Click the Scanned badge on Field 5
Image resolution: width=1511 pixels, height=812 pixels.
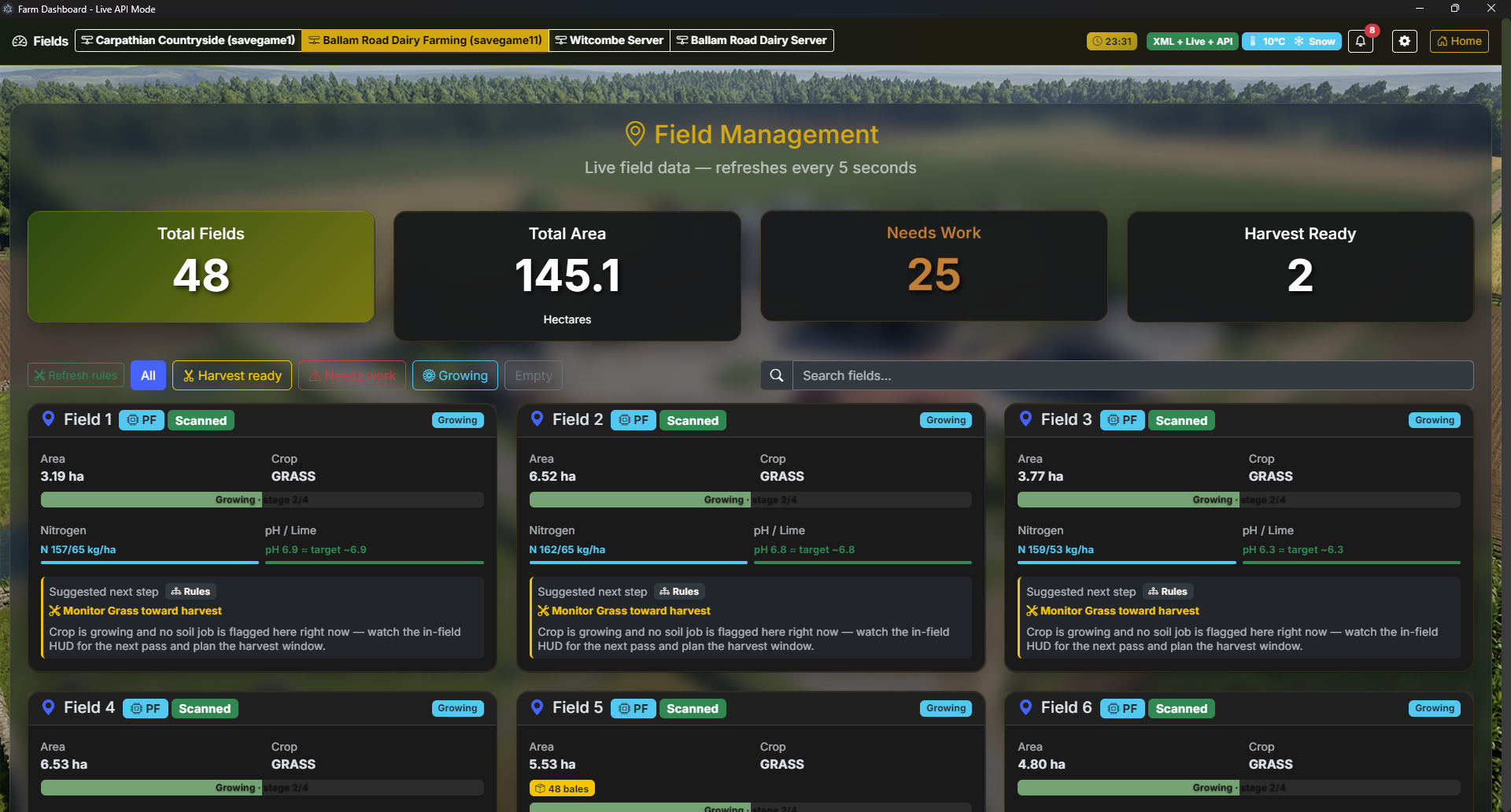point(693,708)
